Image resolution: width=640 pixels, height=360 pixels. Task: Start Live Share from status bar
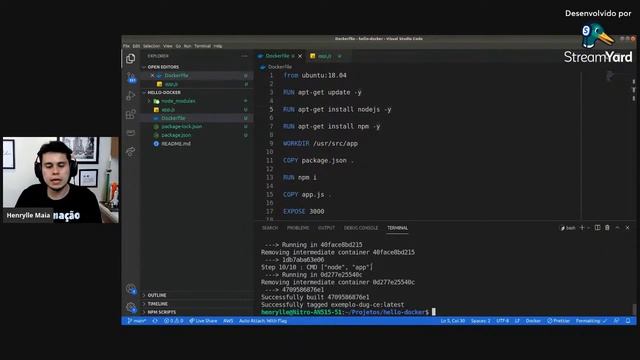[x=203, y=321]
